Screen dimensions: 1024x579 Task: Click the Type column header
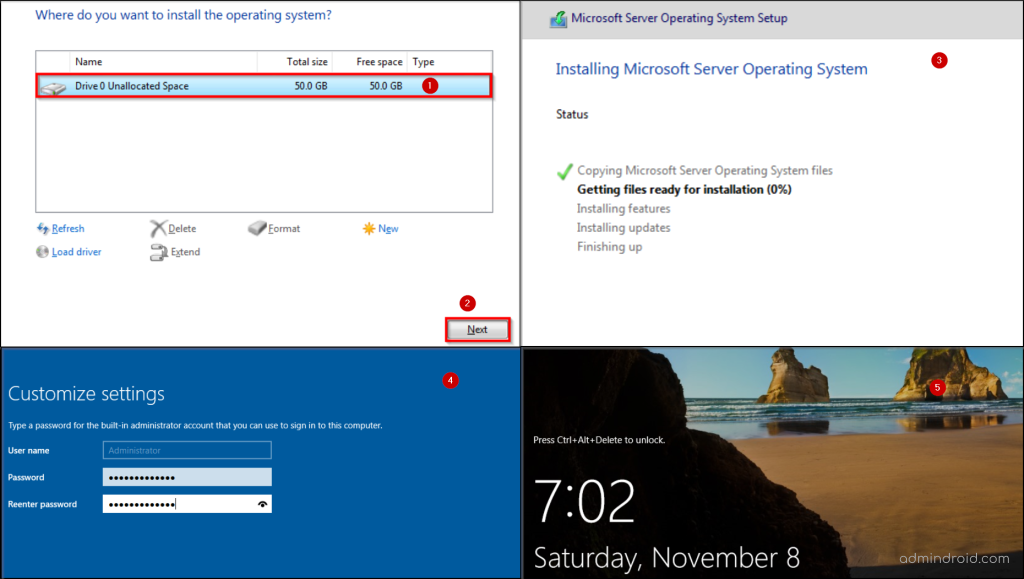(x=422, y=61)
